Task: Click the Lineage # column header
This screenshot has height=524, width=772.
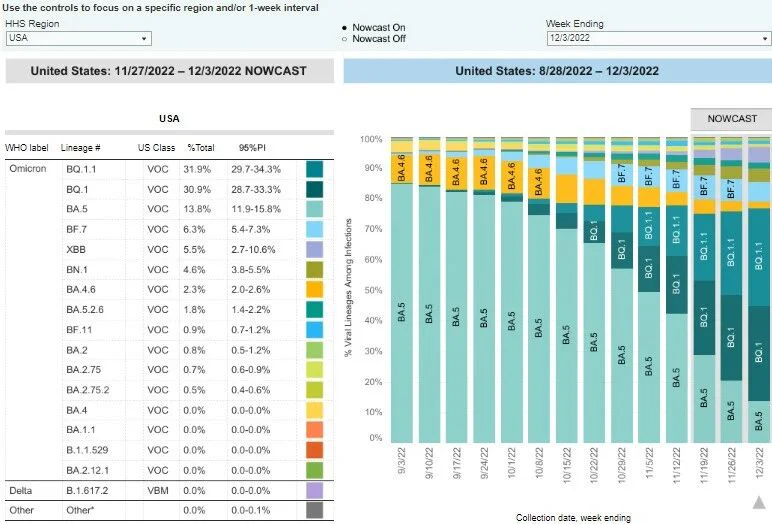Action: click(x=80, y=148)
